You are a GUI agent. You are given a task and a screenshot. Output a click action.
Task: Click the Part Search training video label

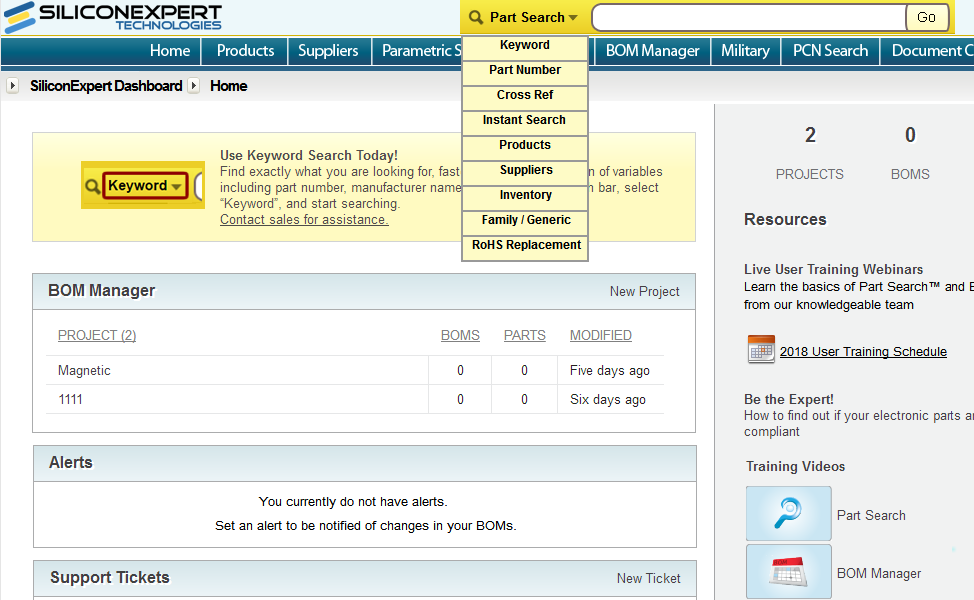[871, 516]
